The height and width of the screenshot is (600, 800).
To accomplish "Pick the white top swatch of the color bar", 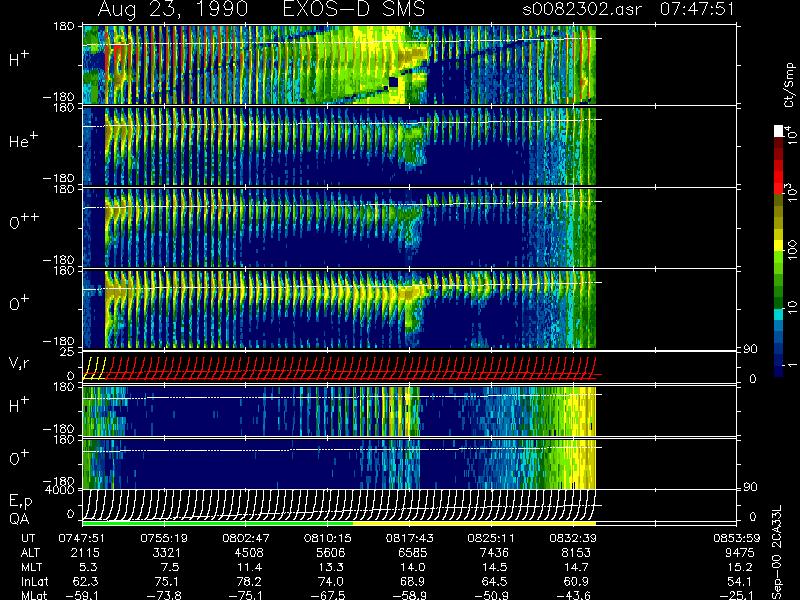I will click(x=779, y=131).
